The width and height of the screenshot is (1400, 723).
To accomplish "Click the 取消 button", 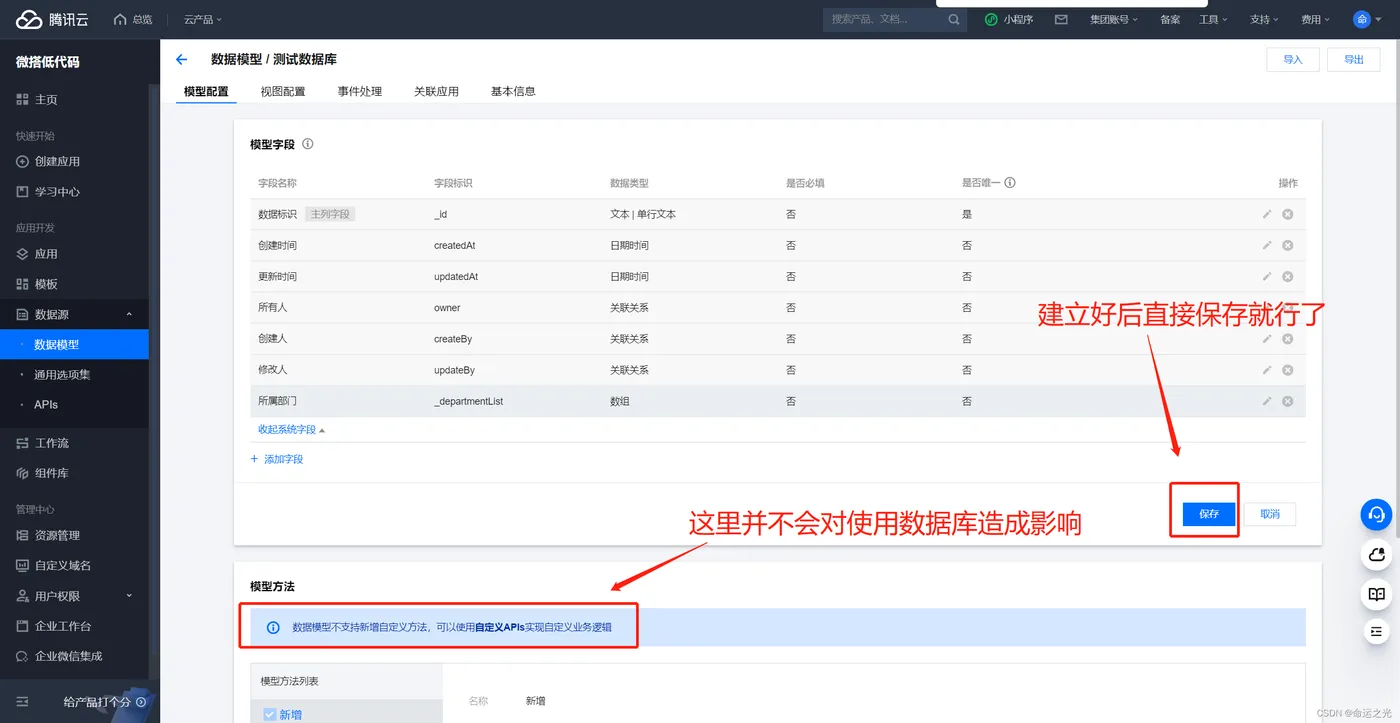I will 1270,514.
